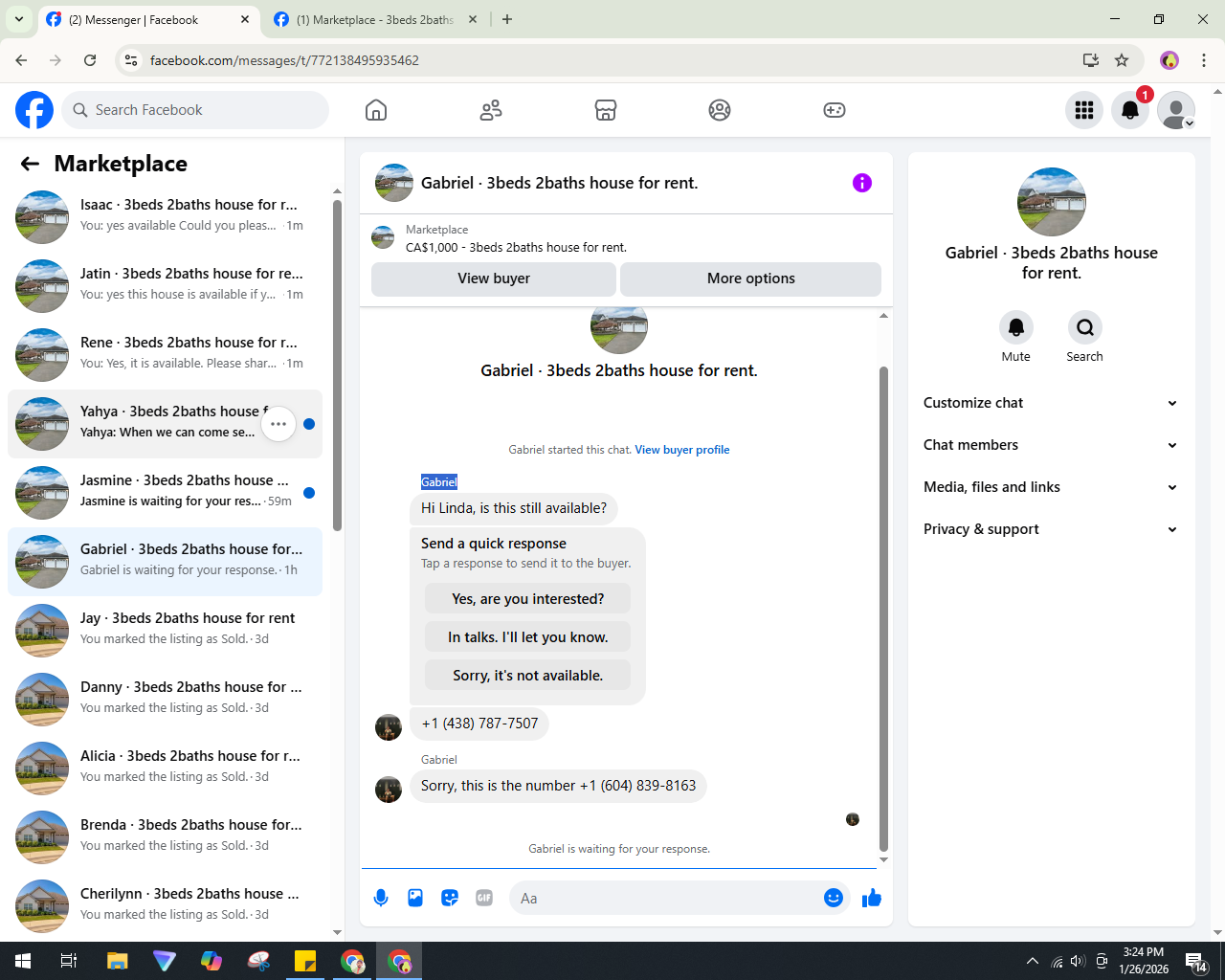Image resolution: width=1225 pixels, height=980 pixels.
Task: Expand Media, files and links section
Action: tap(1051, 487)
